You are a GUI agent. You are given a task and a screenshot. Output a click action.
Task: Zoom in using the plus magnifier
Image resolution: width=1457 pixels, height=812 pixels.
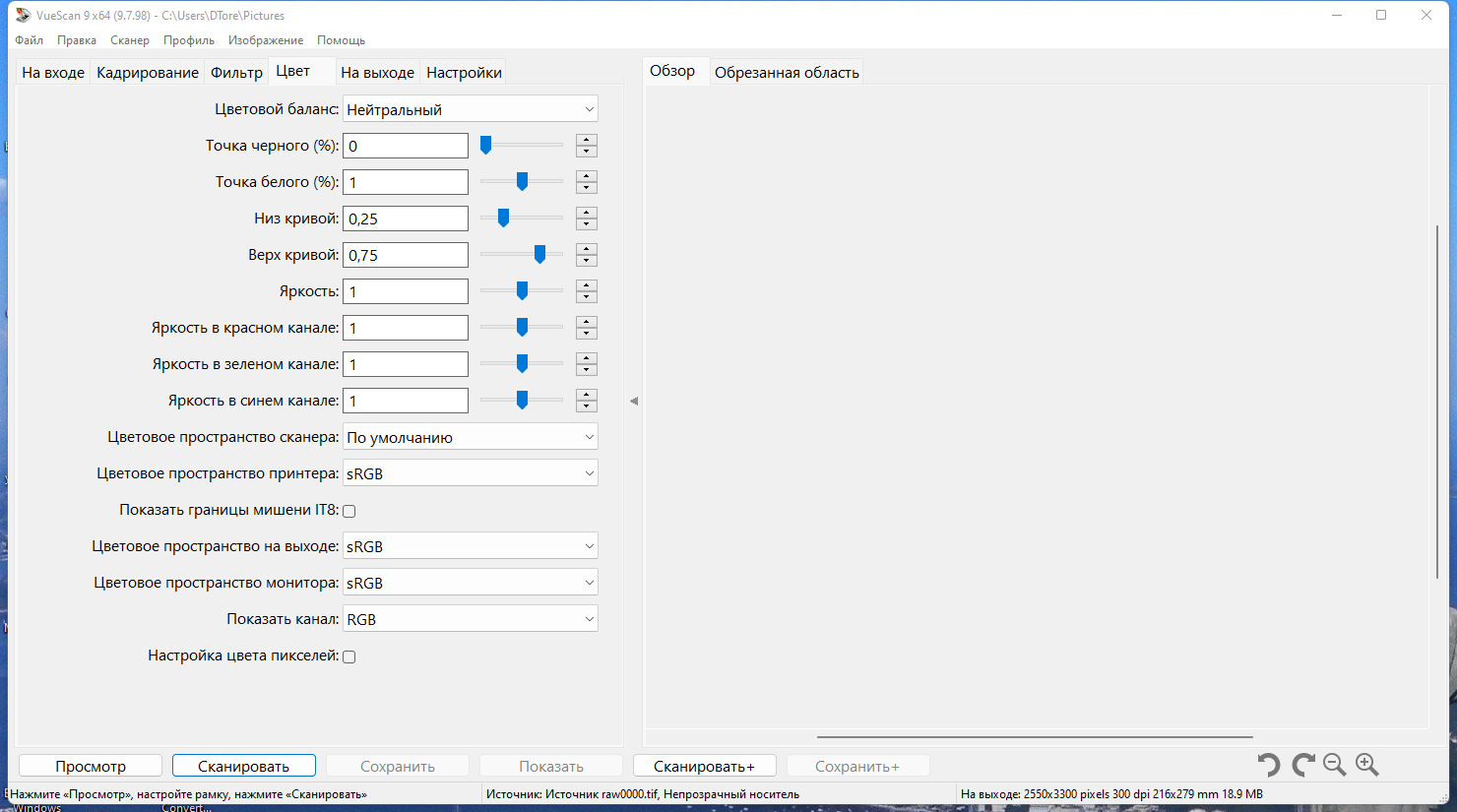(x=1367, y=765)
